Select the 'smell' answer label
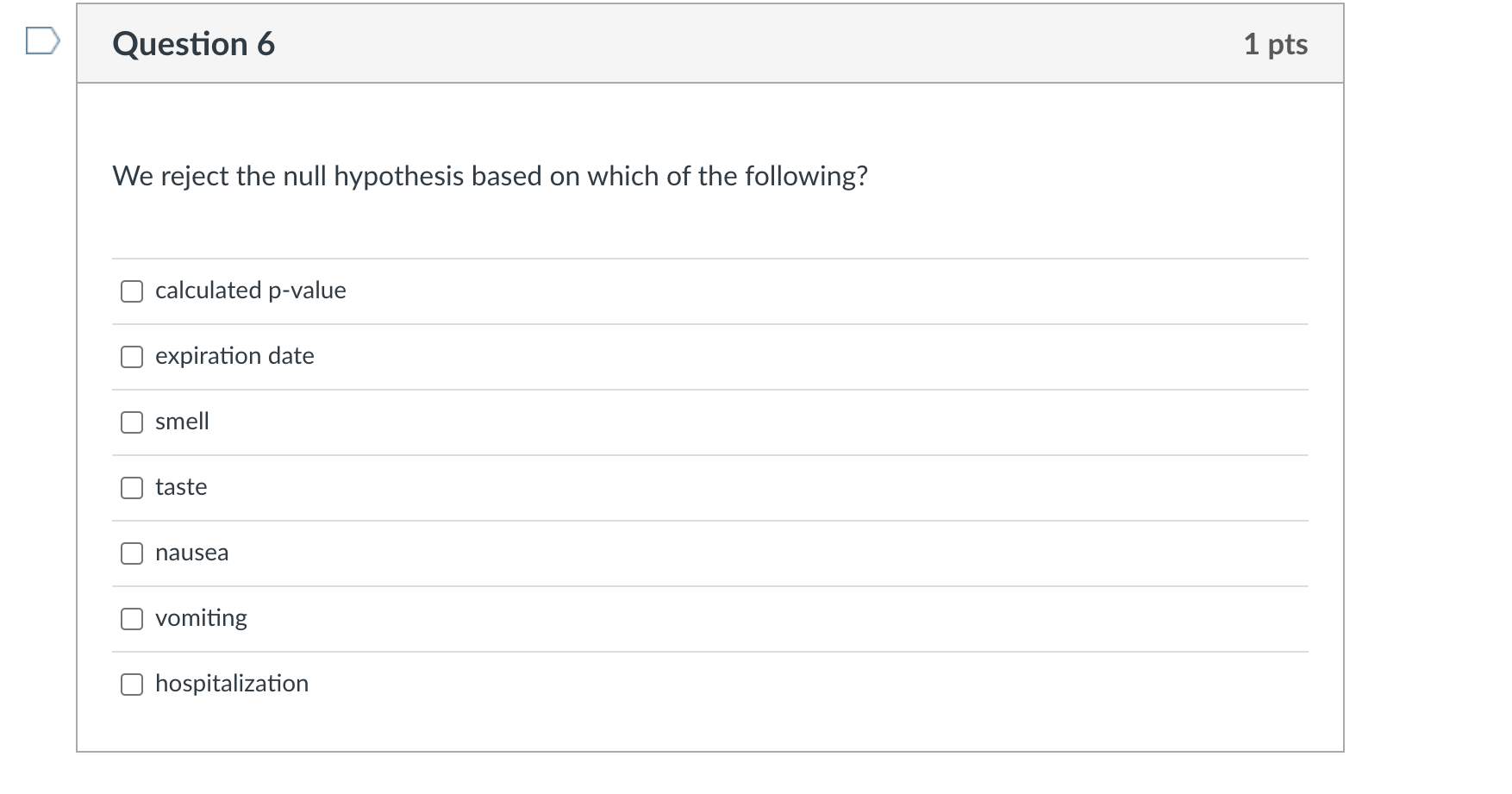The width and height of the screenshot is (1512, 794). point(182,422)
